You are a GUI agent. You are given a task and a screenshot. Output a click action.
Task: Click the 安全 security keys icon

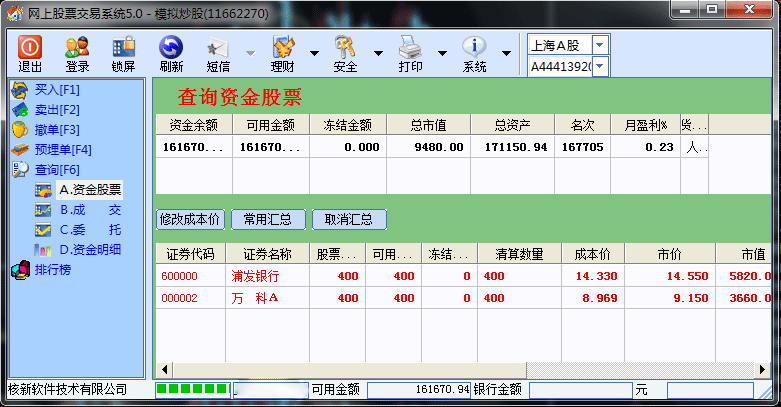(346, 47)
